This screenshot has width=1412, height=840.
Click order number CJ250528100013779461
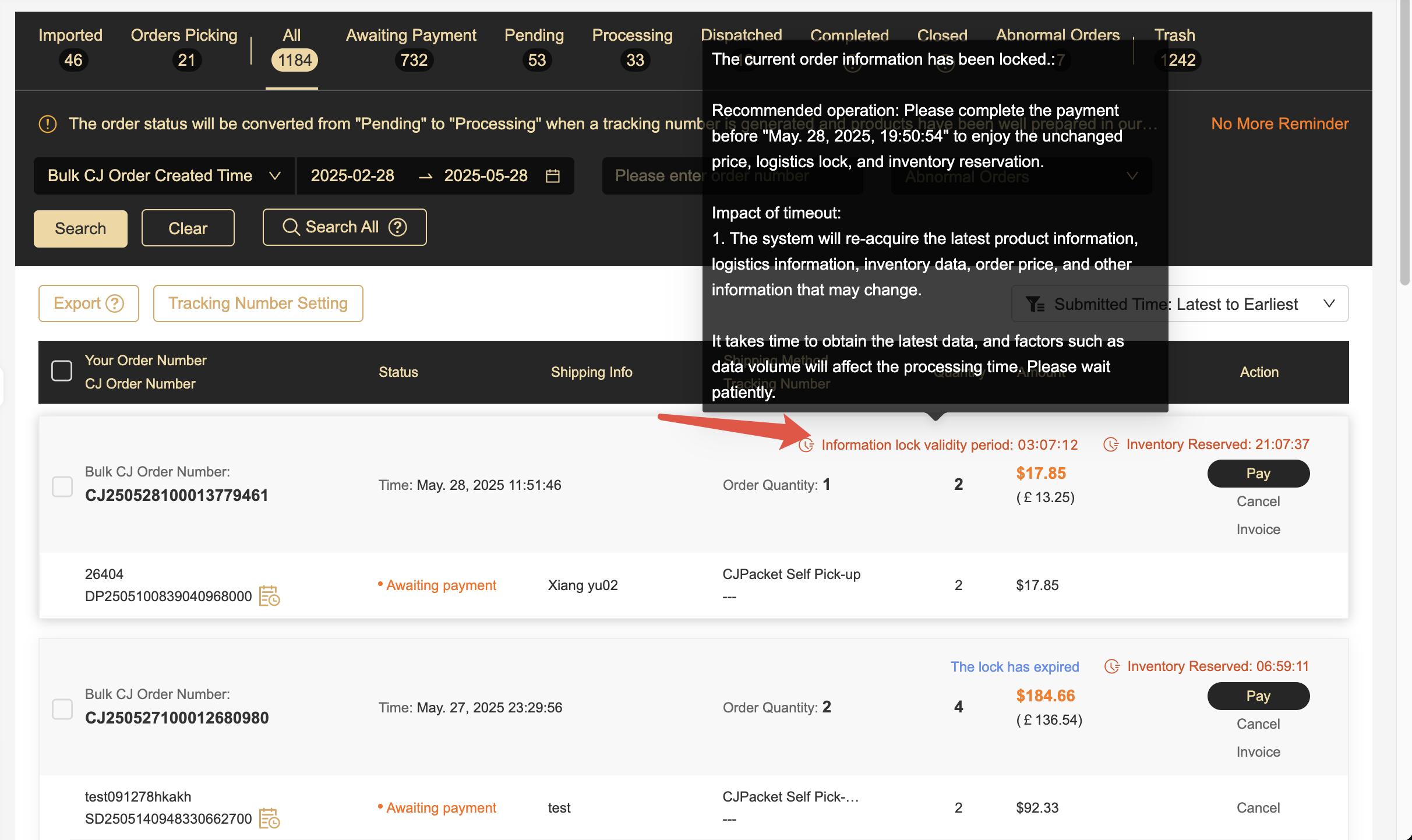point(176,496)
